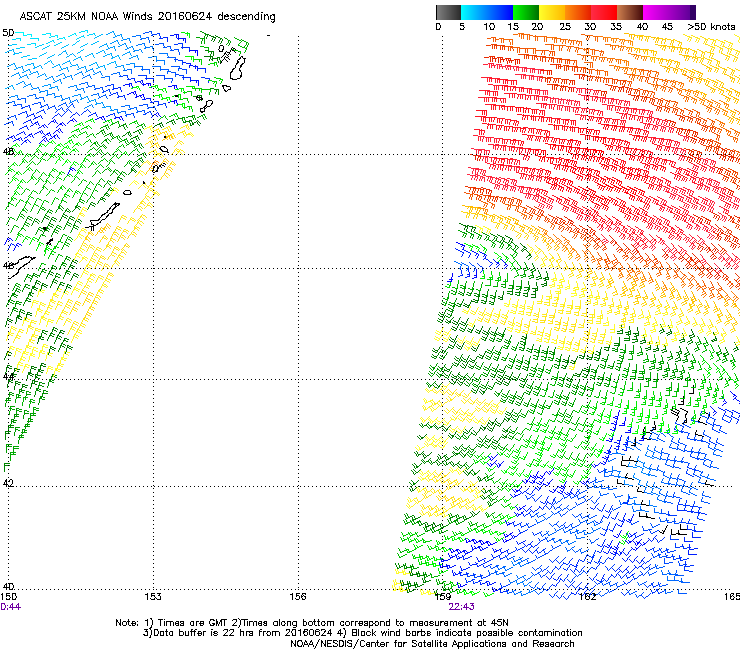Viewport: 740px width, 650px height.
Task: Click the '>50 knots' legend label
Action: (711, 27)
